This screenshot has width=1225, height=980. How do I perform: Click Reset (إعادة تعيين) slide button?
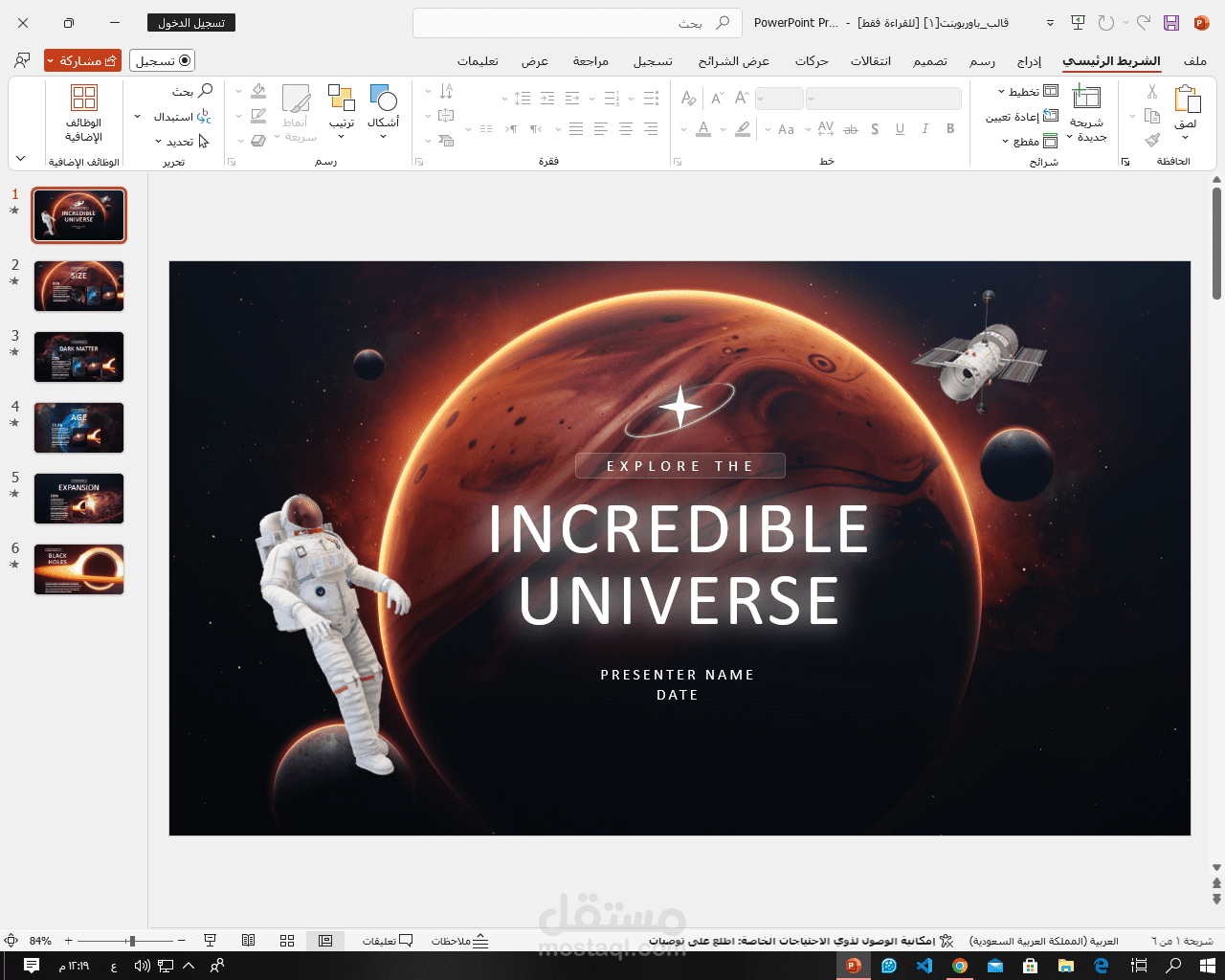pos(1022,117)
